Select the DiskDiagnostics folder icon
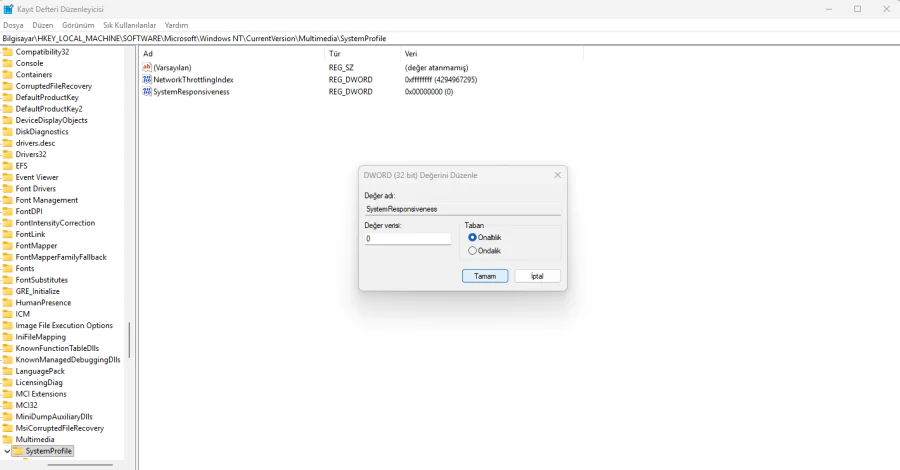This screenshot has width=900, height=470. 7,131
